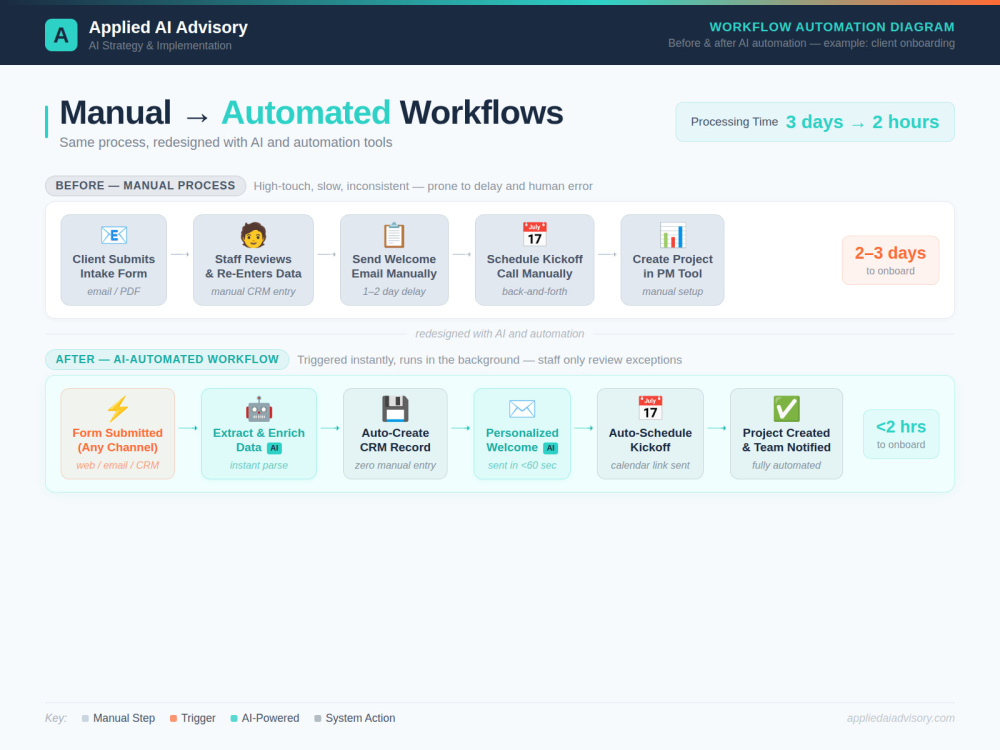Click the "redesigned with AI and automation" divider label
This screenshot has width=1000, height=750.
coord(499,334)
